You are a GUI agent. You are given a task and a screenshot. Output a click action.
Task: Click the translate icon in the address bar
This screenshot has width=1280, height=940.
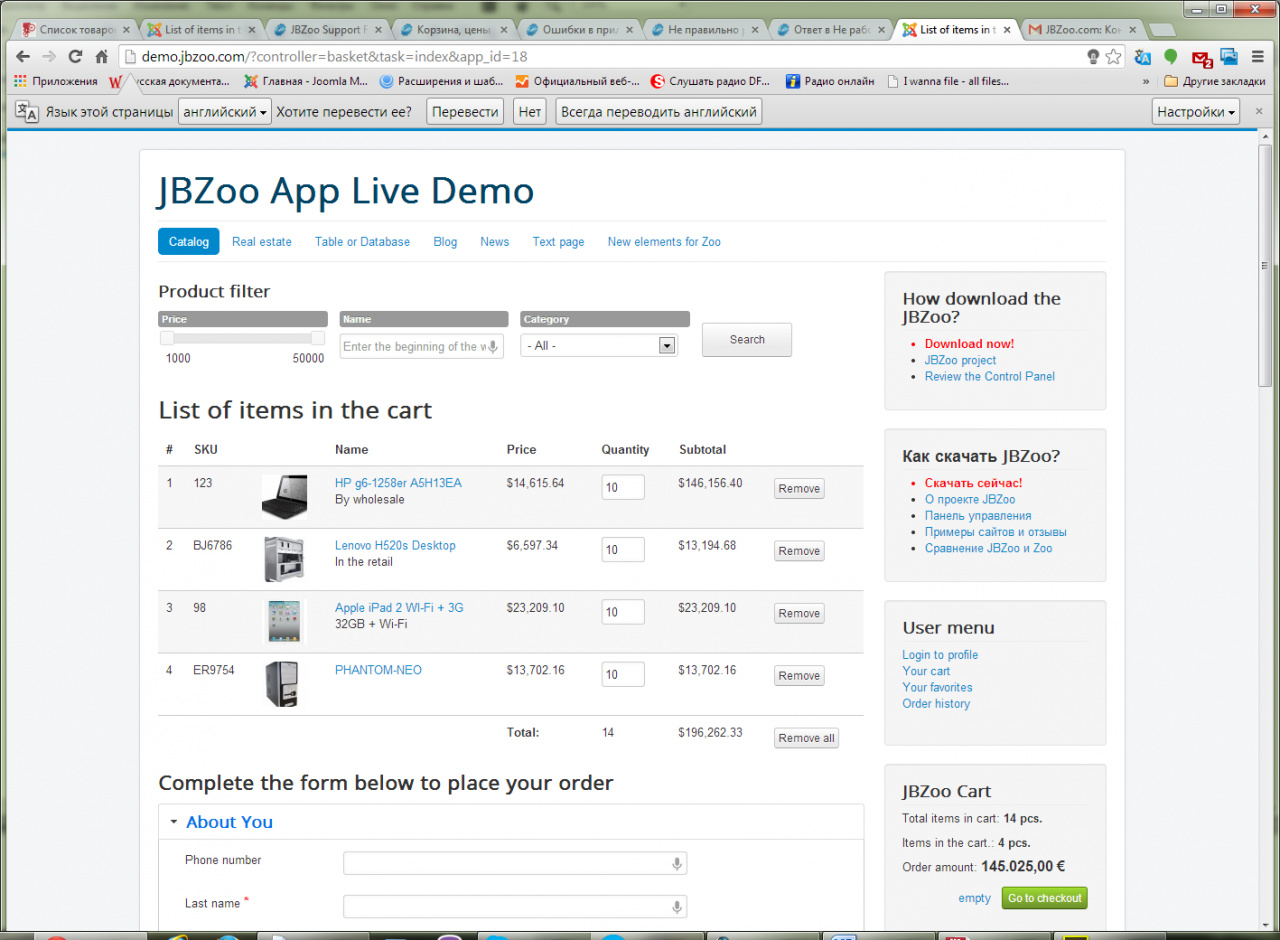[x=1142, y=57]
